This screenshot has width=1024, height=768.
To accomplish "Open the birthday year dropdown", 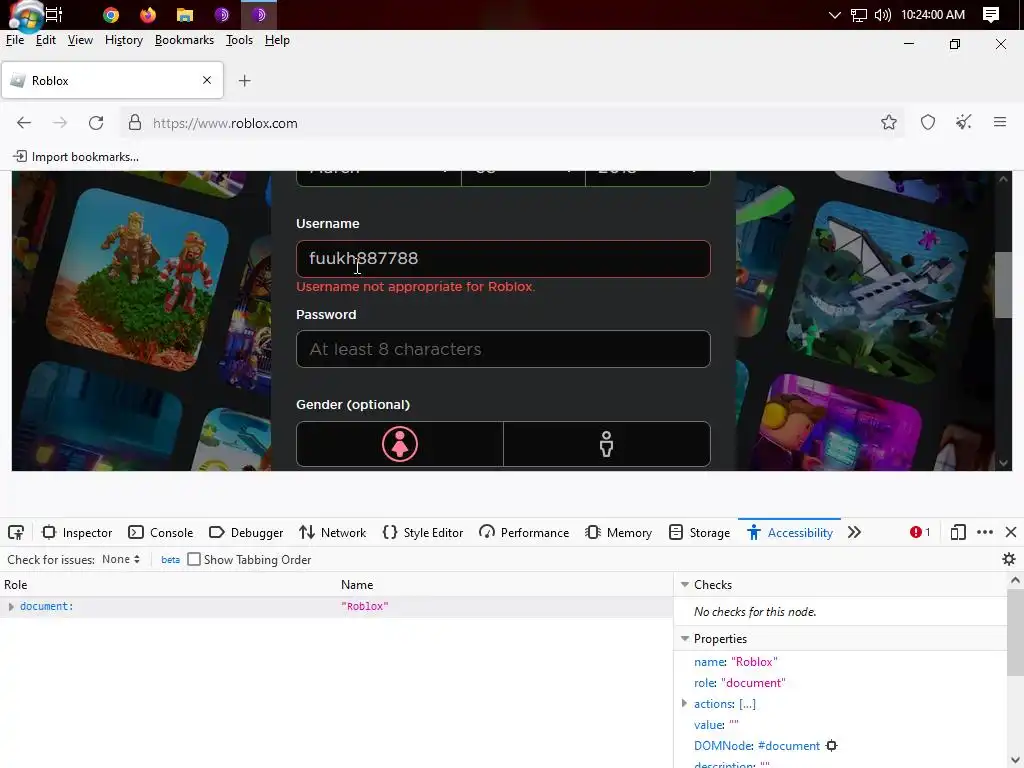I will tap(648, 178).
